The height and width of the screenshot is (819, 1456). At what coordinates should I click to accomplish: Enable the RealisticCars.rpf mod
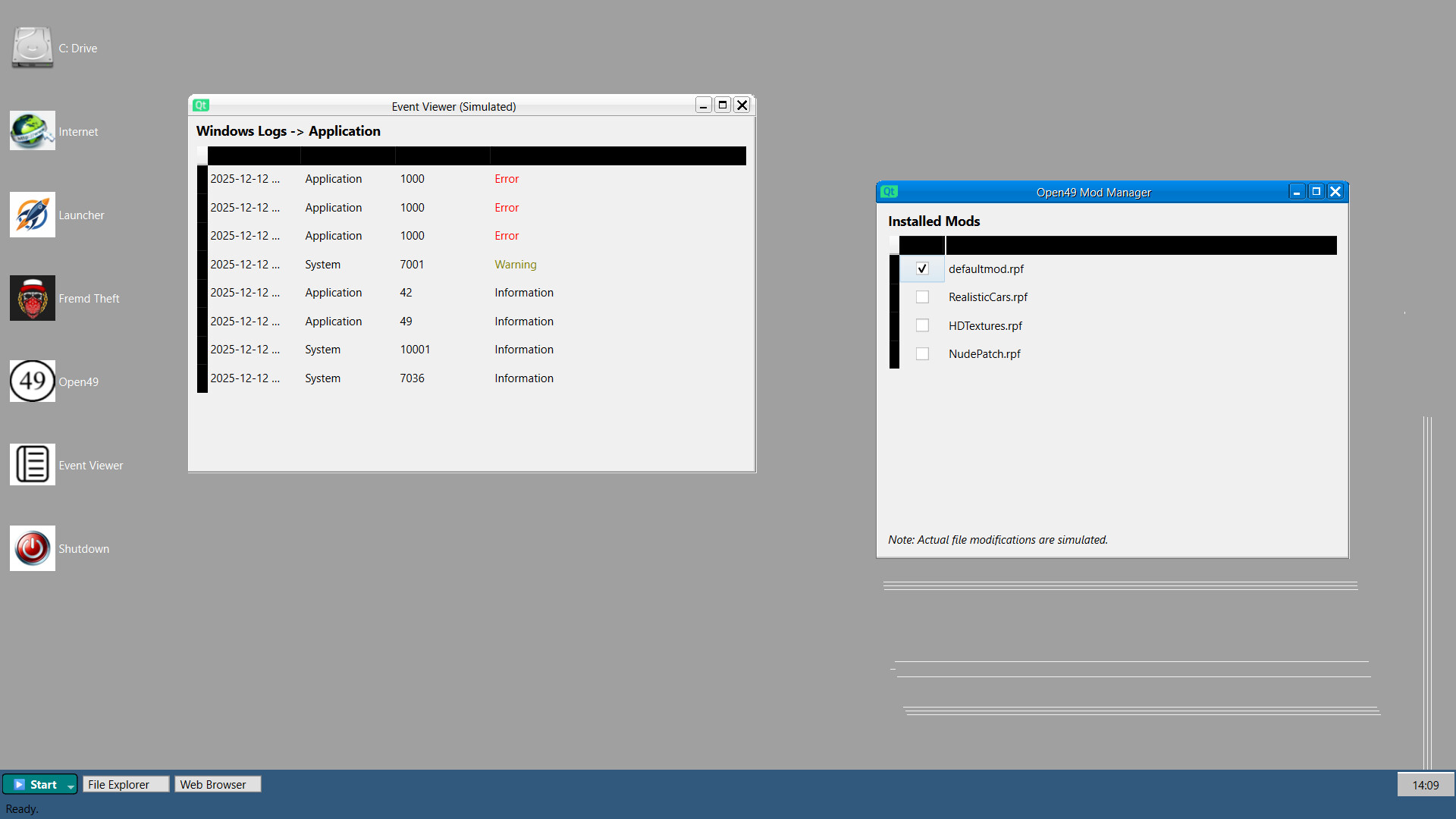pyautogui.click(x=922, y=297)
